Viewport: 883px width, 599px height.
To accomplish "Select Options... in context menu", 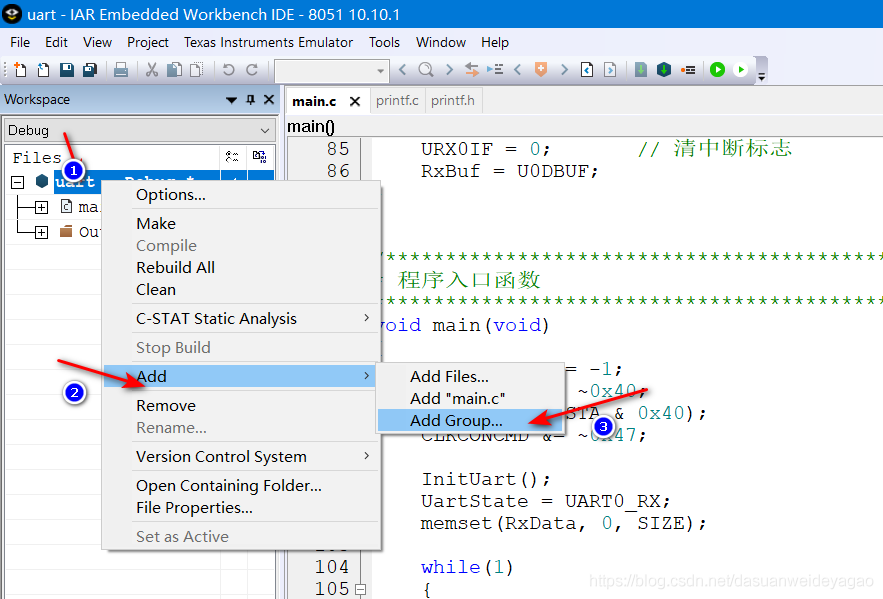I will [241, 195].
